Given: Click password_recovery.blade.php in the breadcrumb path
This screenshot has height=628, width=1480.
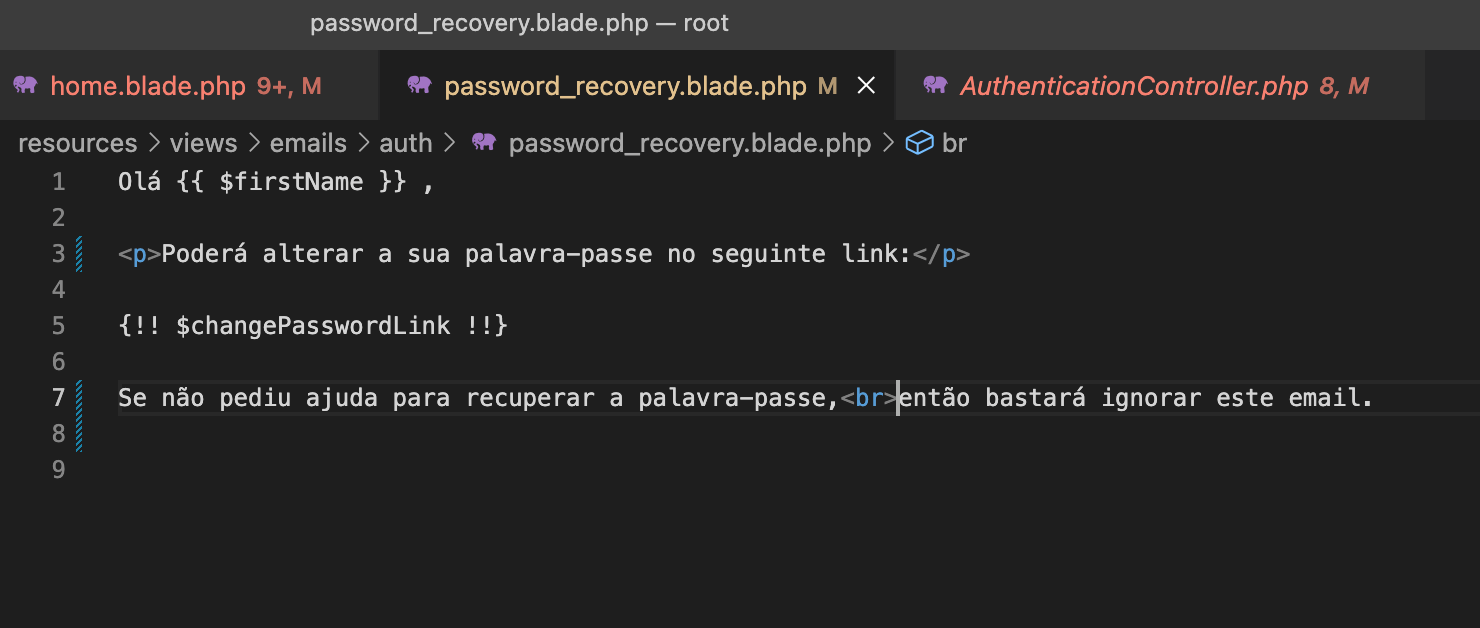Looking at the screenshot, I should (x=690, y=142).
